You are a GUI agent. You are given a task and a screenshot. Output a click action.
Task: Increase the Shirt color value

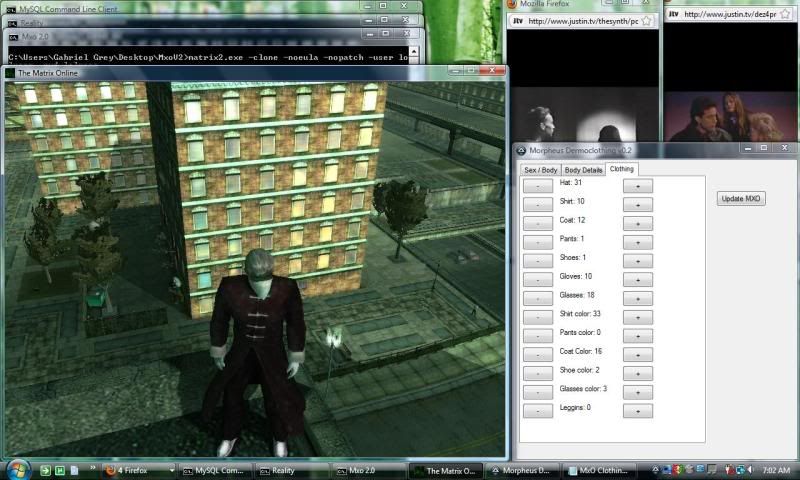point(638,317)
